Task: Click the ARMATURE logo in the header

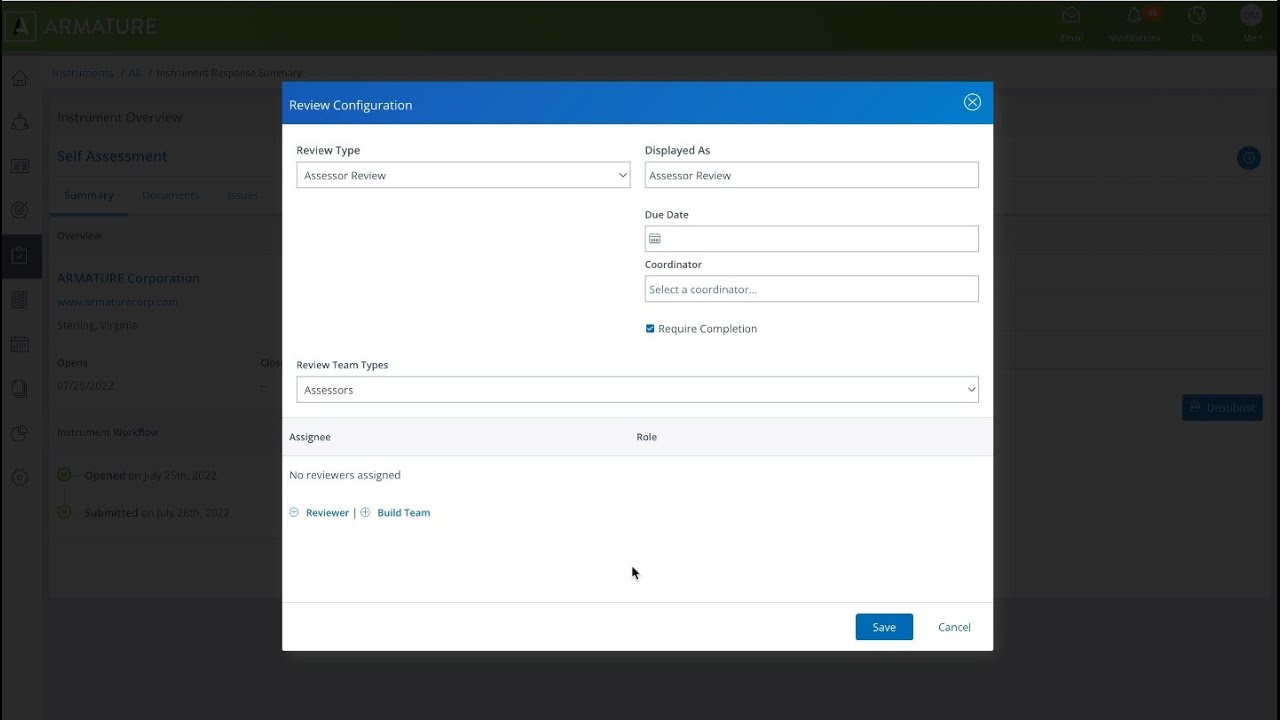Action: point(81,26)
